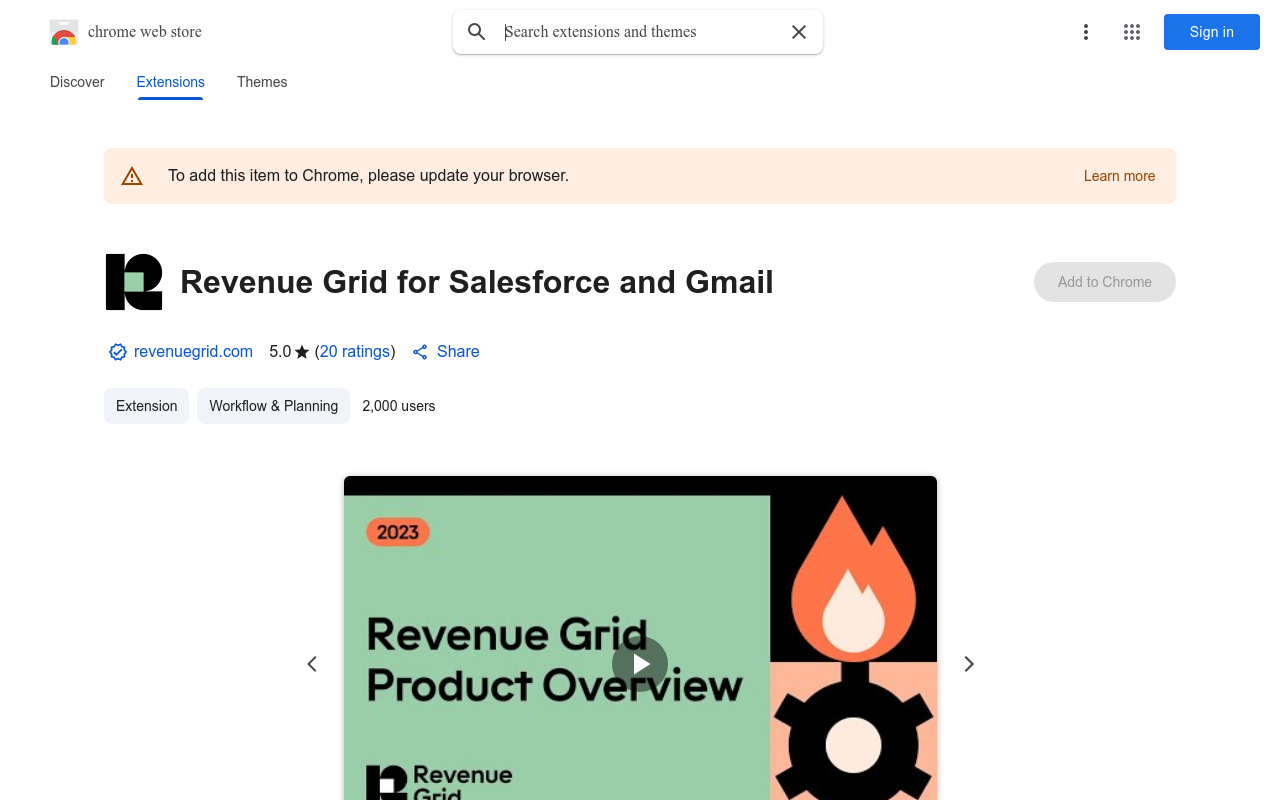Select the Workflow & Planning category chip
The image size is (1280, 800).
pos(274,406)
